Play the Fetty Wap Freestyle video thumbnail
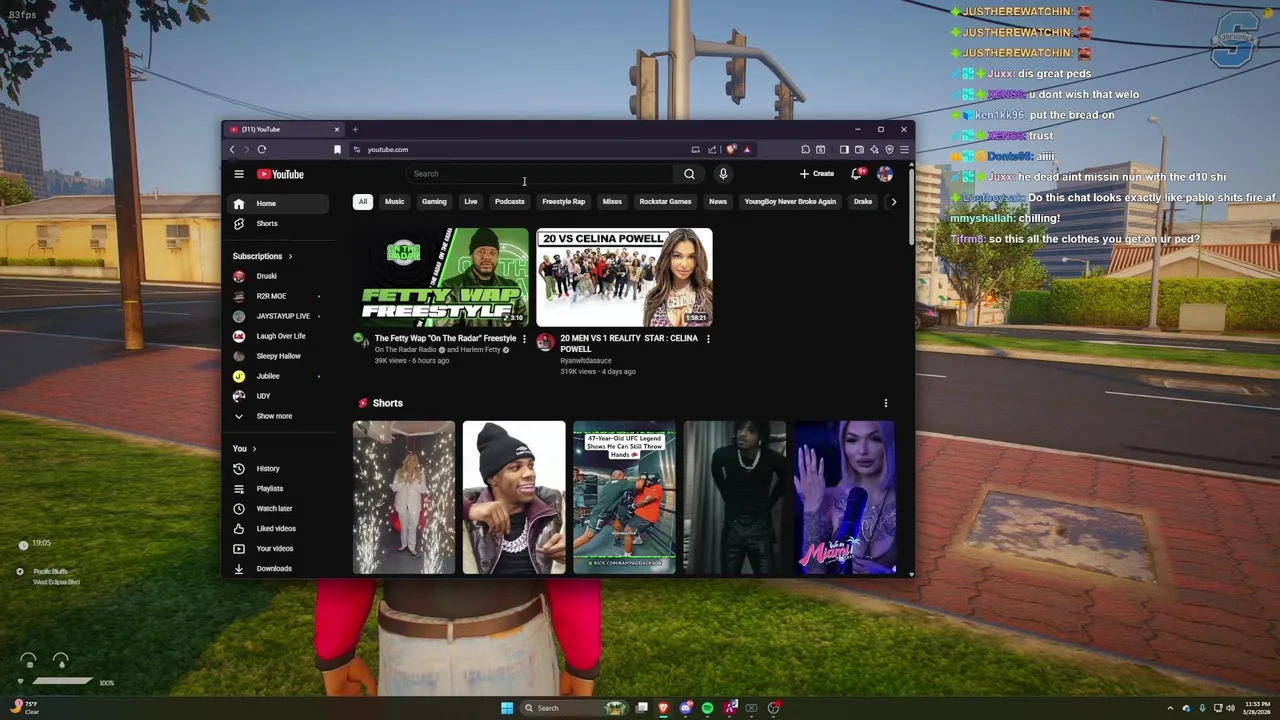The height and width of the screenshot is (720, 1280). pos(441,278)
